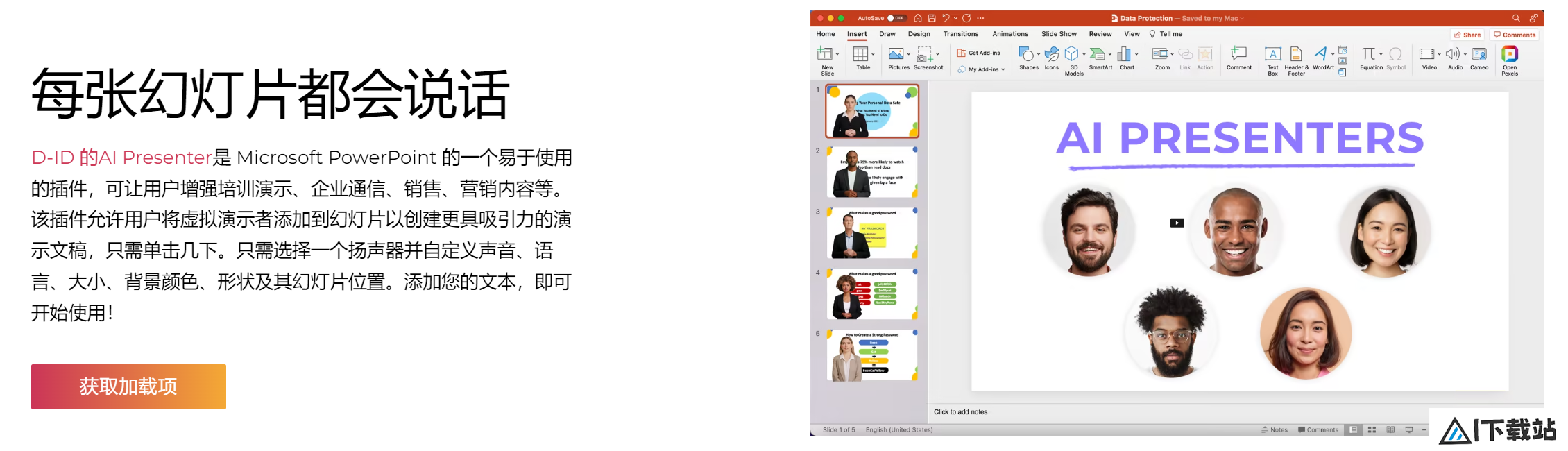This screenshot has width=1568, height=451.
Task: Click the Icons insert button
Action: [1052, 58]
